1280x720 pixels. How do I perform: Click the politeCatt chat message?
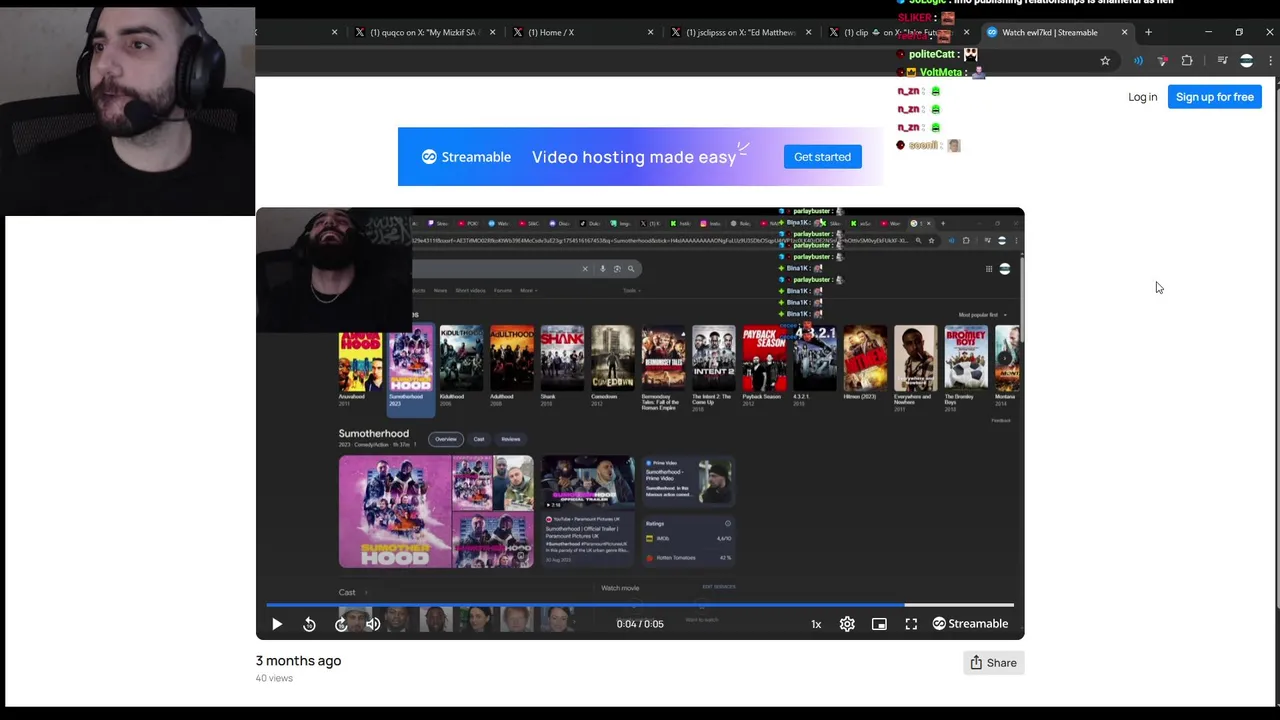pos(938,54)
